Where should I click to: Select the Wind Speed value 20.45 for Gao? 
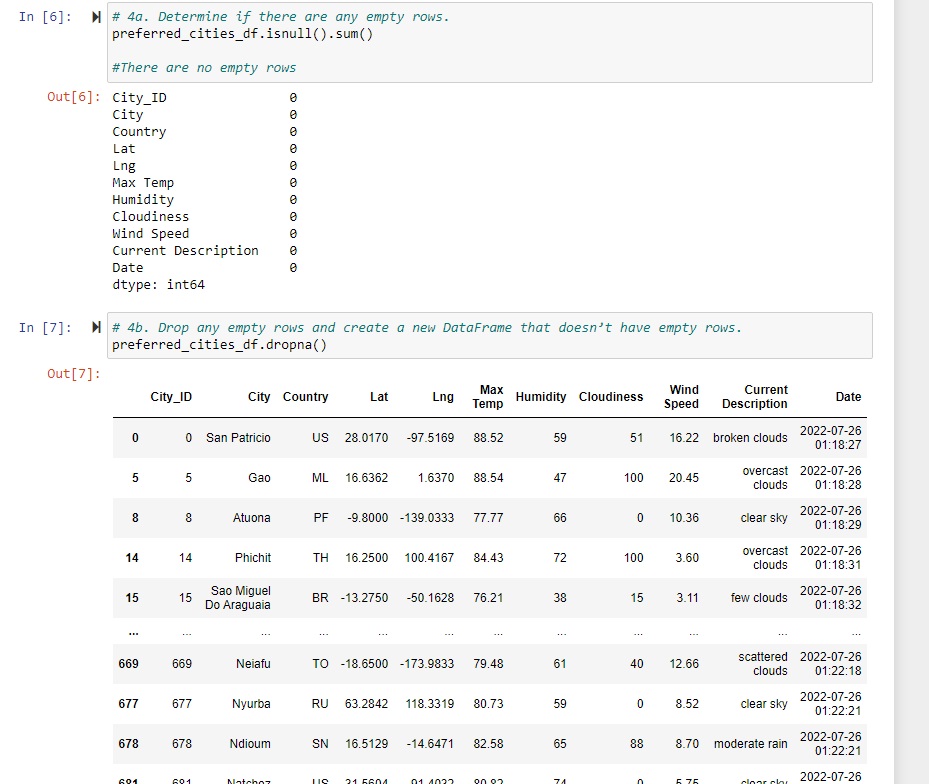(684, 478)
